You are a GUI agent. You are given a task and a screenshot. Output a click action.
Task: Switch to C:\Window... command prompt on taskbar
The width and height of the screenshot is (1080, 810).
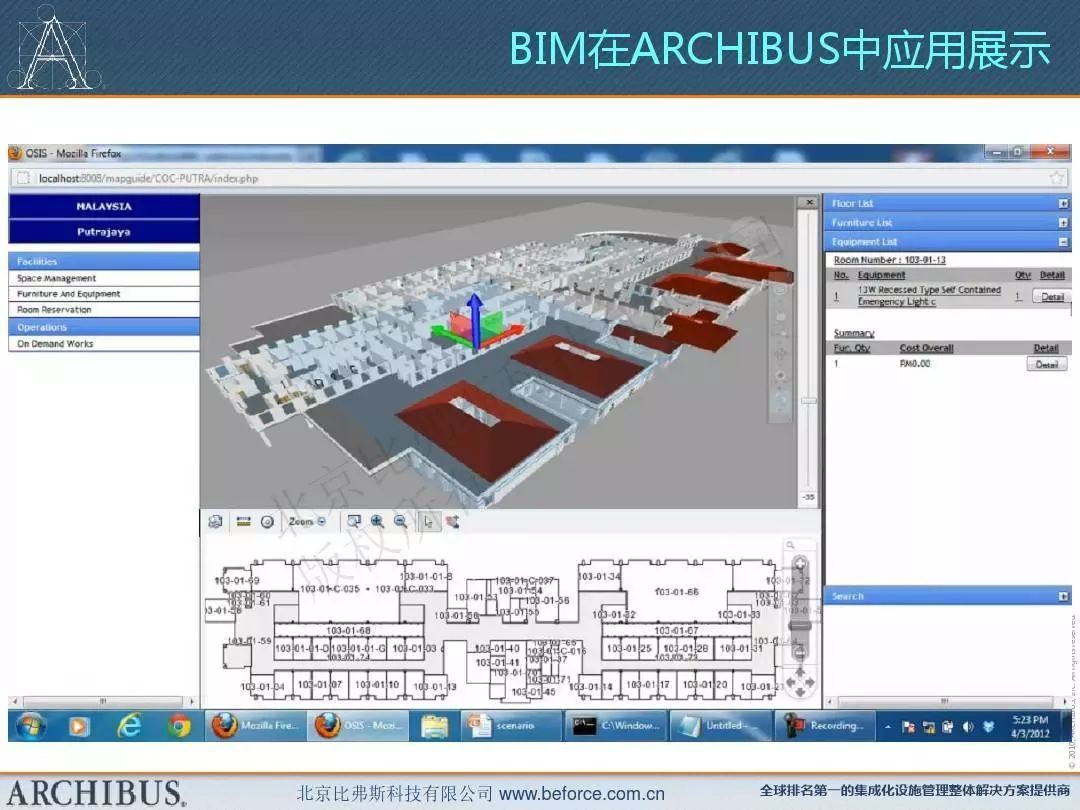click(615, 726)
